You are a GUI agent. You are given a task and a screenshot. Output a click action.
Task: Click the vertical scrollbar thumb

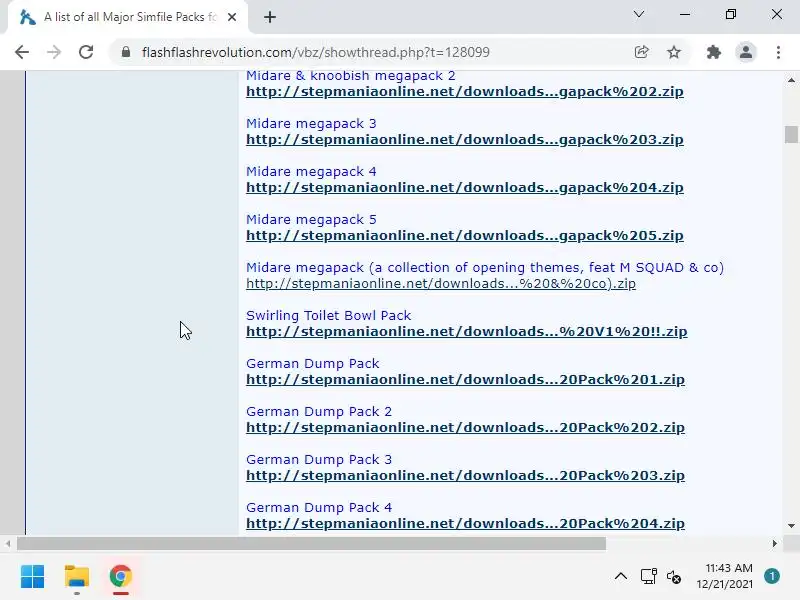[x=791, y=134]
